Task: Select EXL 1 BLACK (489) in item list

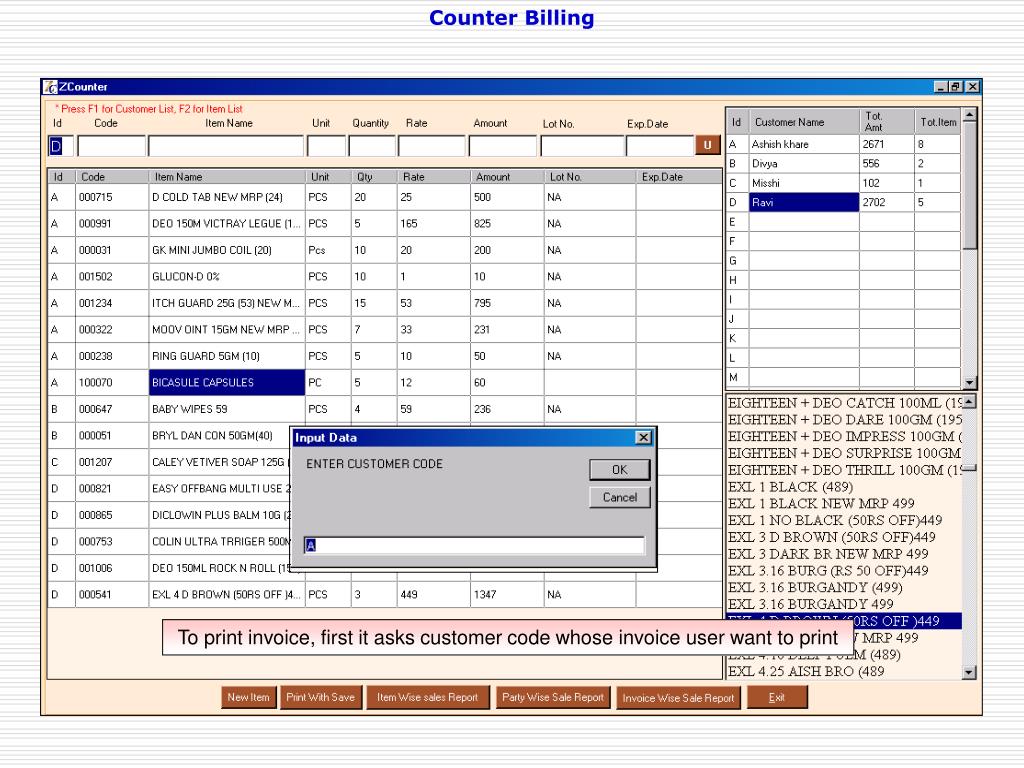Action: coord(844,487)
